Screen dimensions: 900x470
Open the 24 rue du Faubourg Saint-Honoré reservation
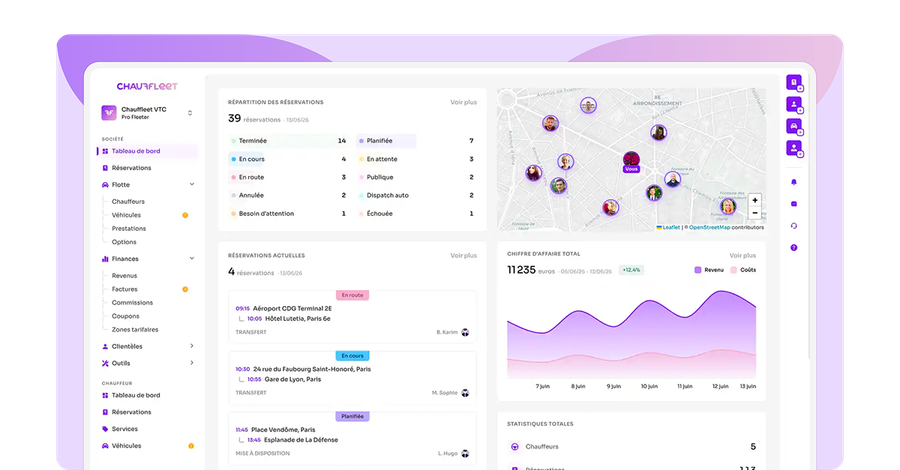352,379
